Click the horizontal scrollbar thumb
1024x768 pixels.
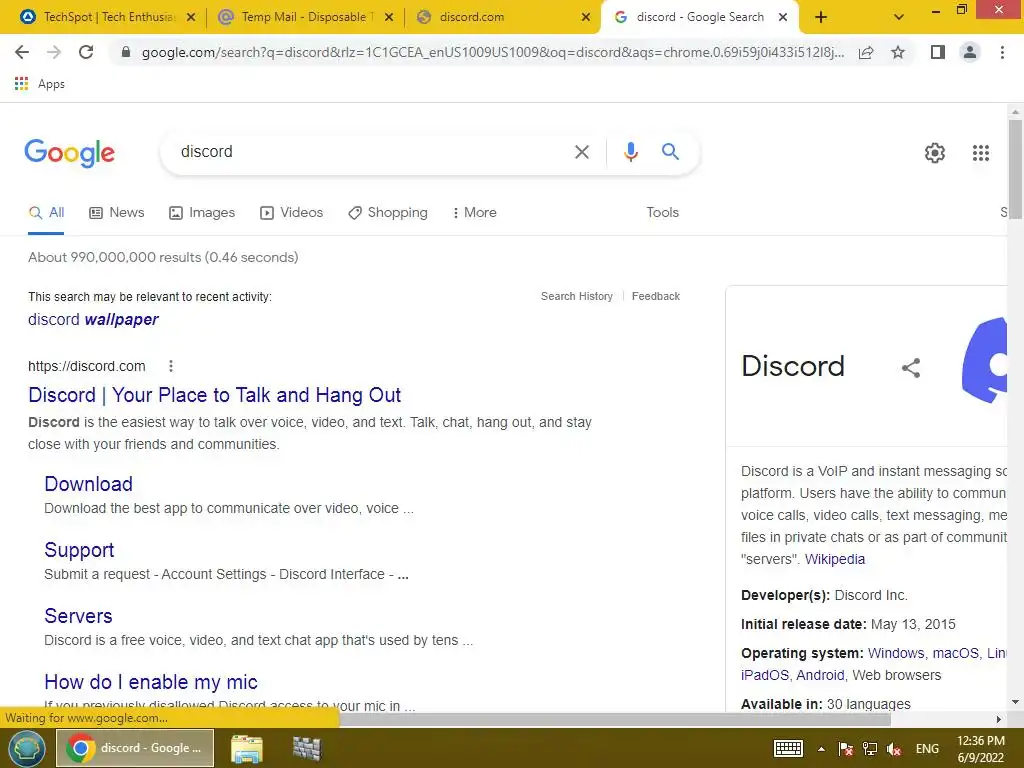[614, 719]
